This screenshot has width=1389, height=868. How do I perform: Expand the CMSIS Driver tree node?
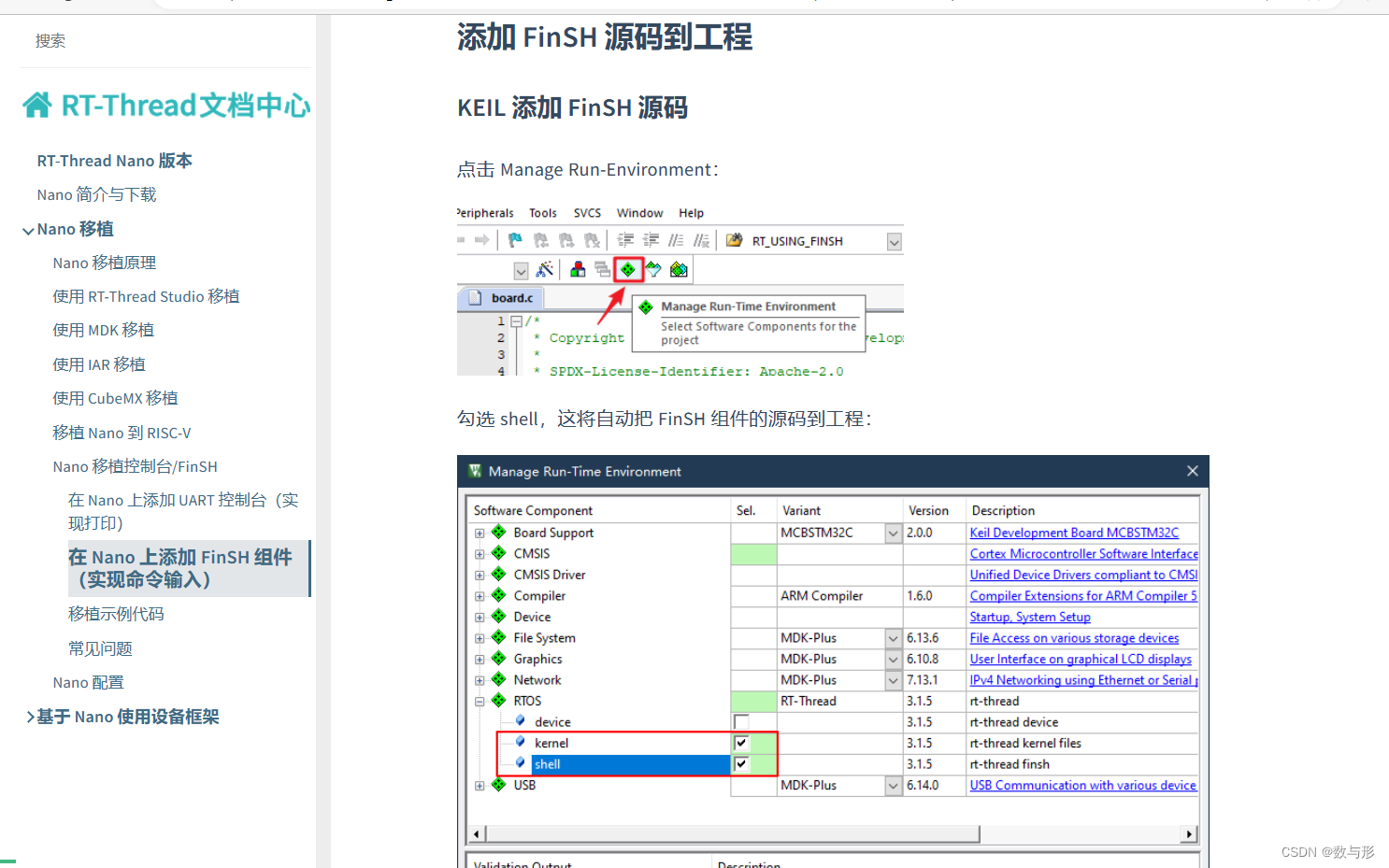pos(480,576)
